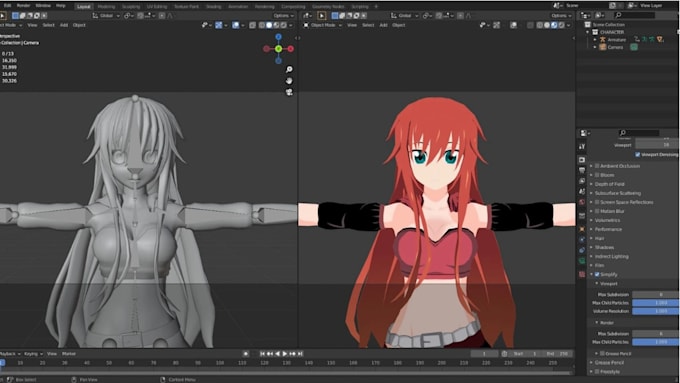
Task: Click the Armature object icon in outliner
Action: click(x=602, y=39)
